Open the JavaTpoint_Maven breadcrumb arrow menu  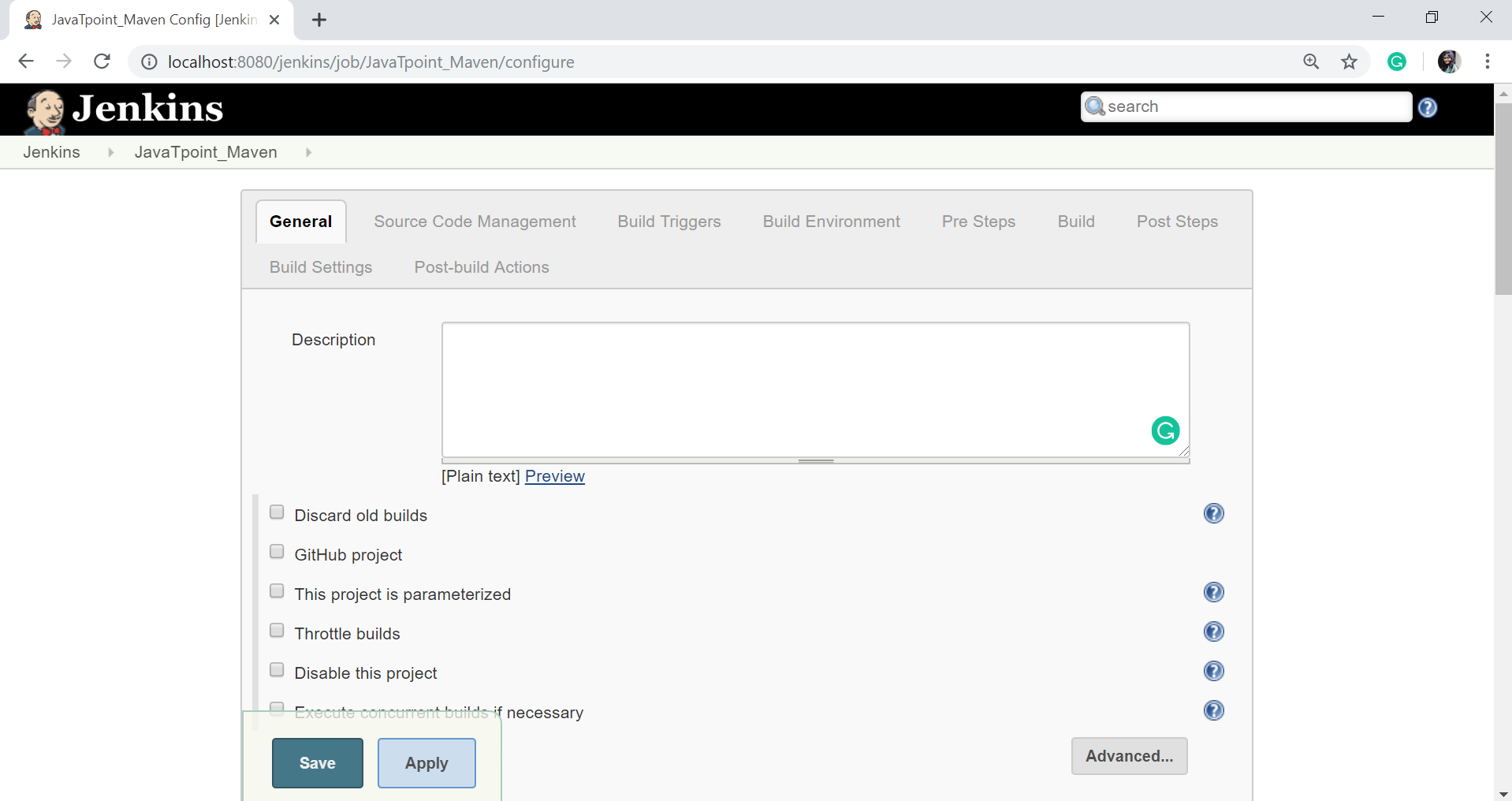[x=308, y=152]
